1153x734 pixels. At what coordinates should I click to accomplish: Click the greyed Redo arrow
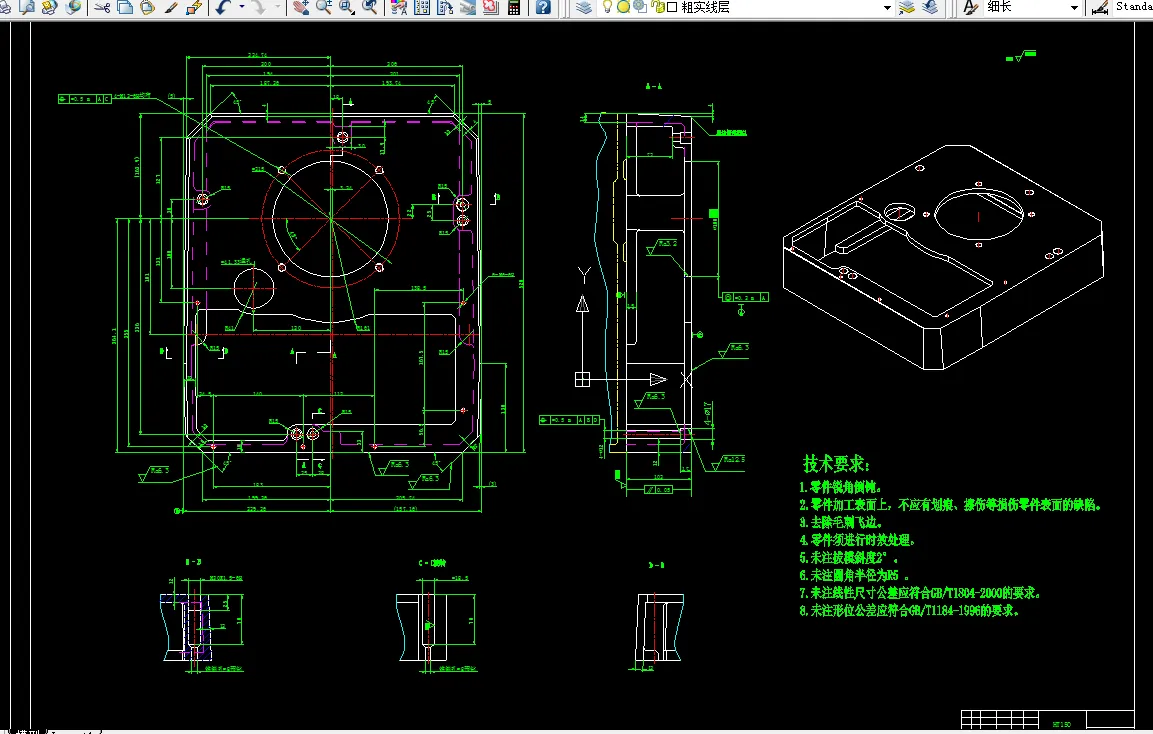(x=260, y=7)
